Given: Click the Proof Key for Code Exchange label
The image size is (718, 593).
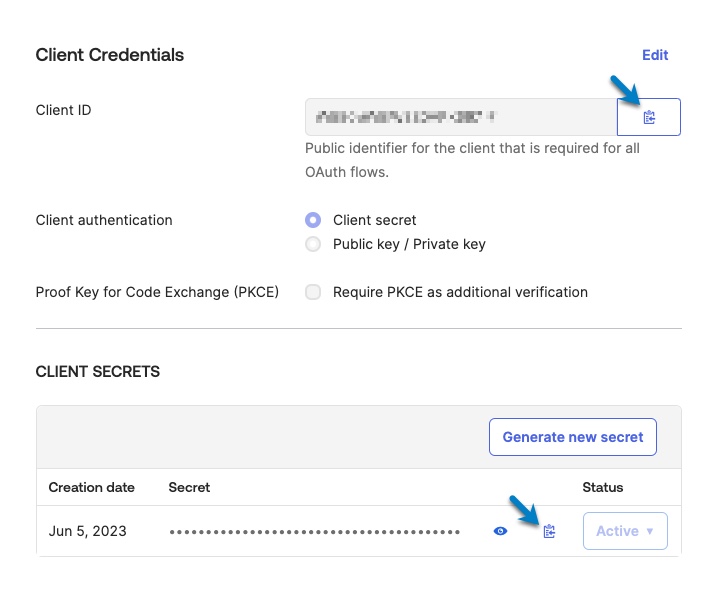Looking at the screenshot, I should (x=157, y=292).
